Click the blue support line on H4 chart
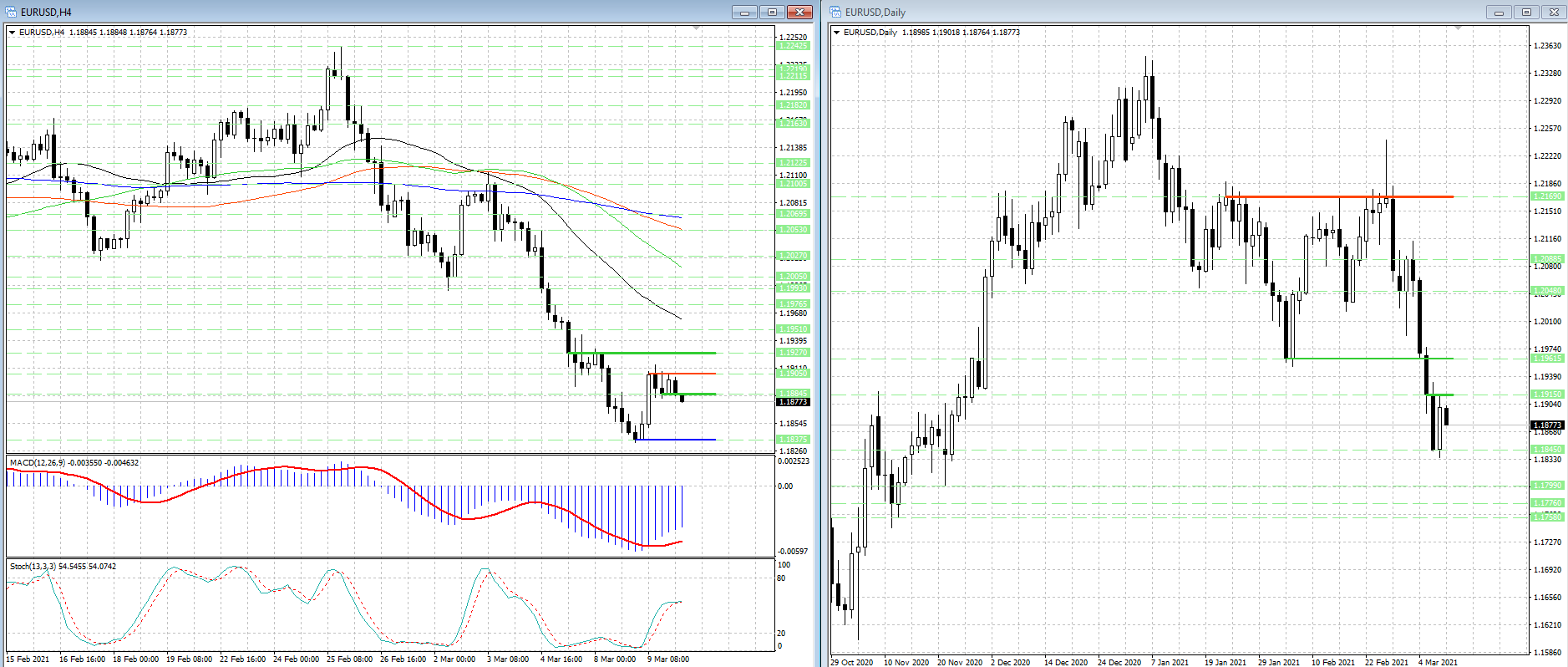The width and height of the screenshot is (1568, 667). pos(675,440)
